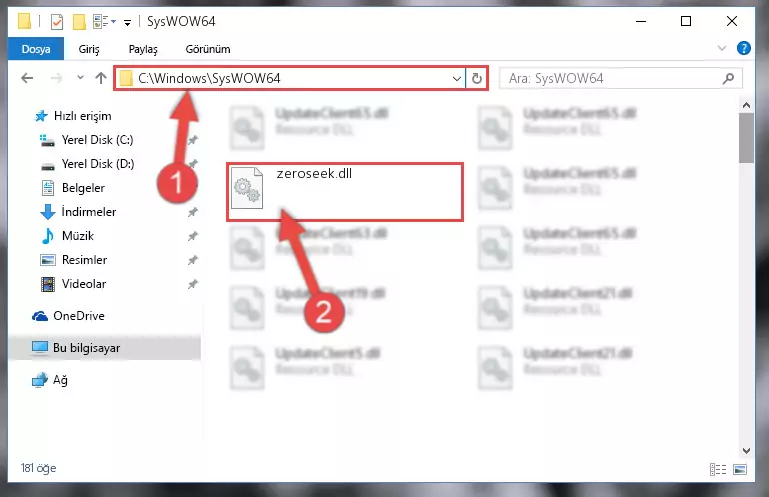Image resolution: width=769 pixels, height=497 pixels.
Task: Click the back navigation arrow
Action: 27,78
